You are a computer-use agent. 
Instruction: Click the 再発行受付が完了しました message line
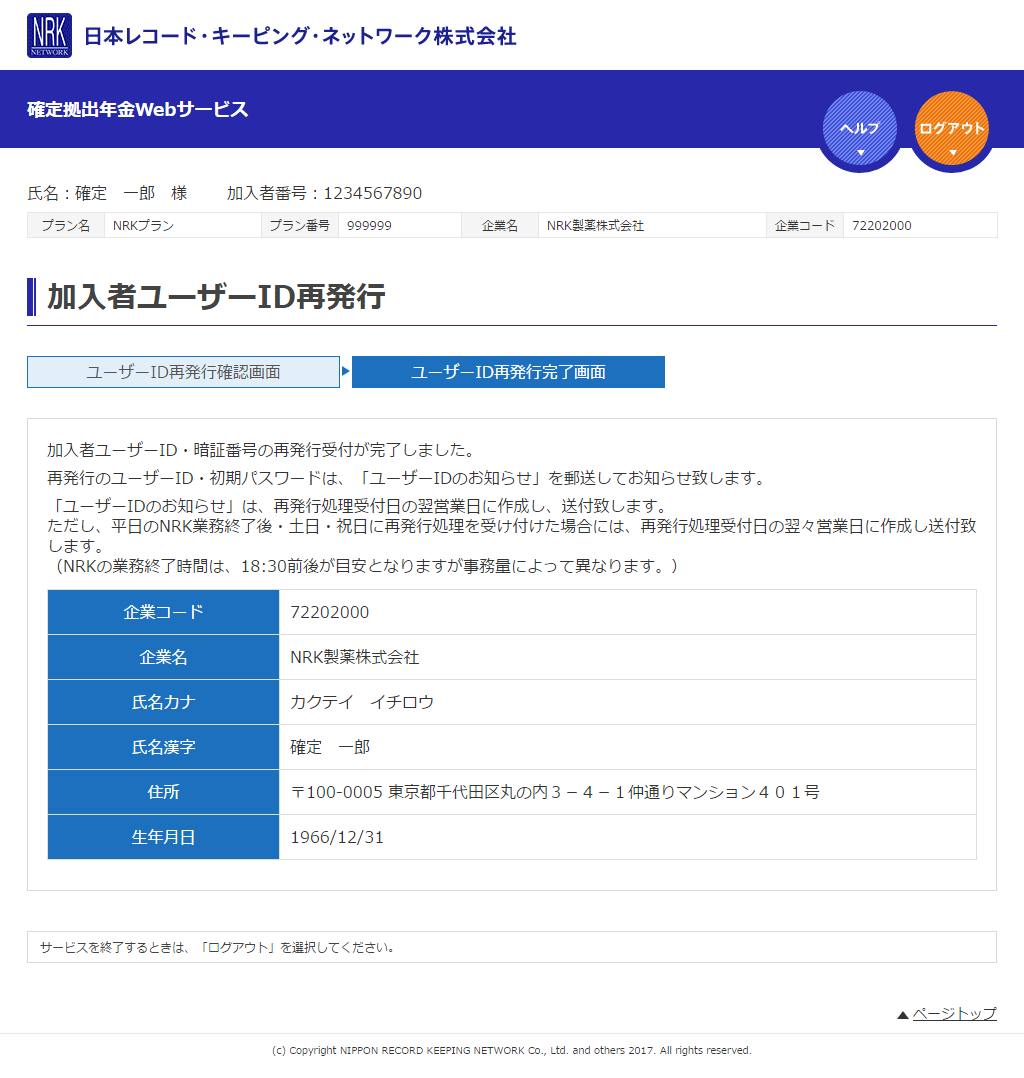263,450
